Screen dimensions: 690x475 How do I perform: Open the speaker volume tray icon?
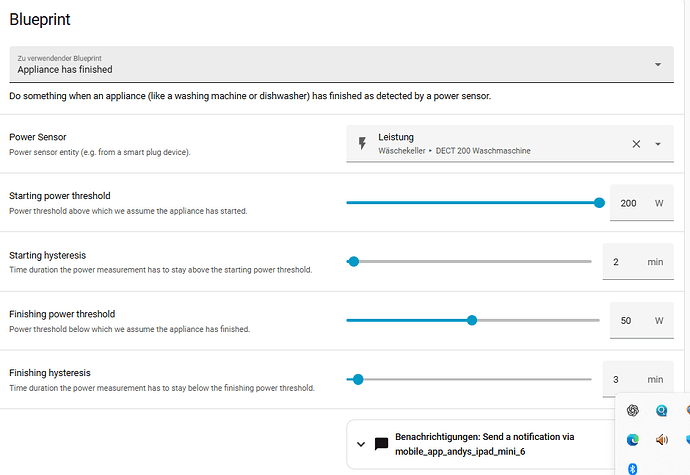[661, 439]
